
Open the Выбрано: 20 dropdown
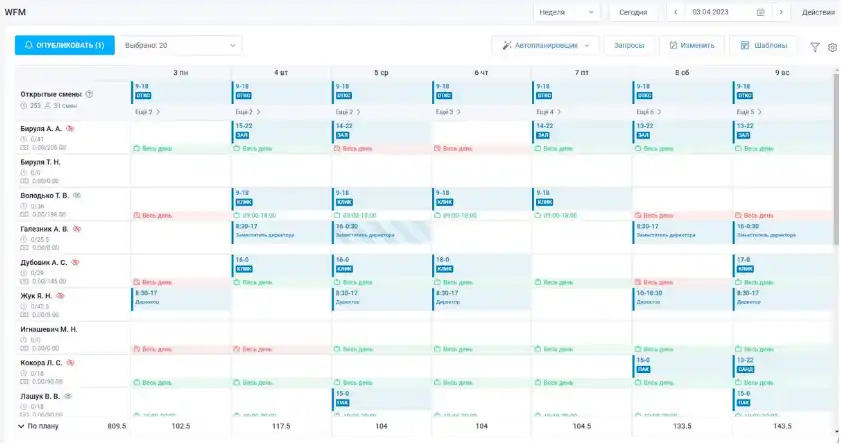pyautogui.click(x=180, y=46)
